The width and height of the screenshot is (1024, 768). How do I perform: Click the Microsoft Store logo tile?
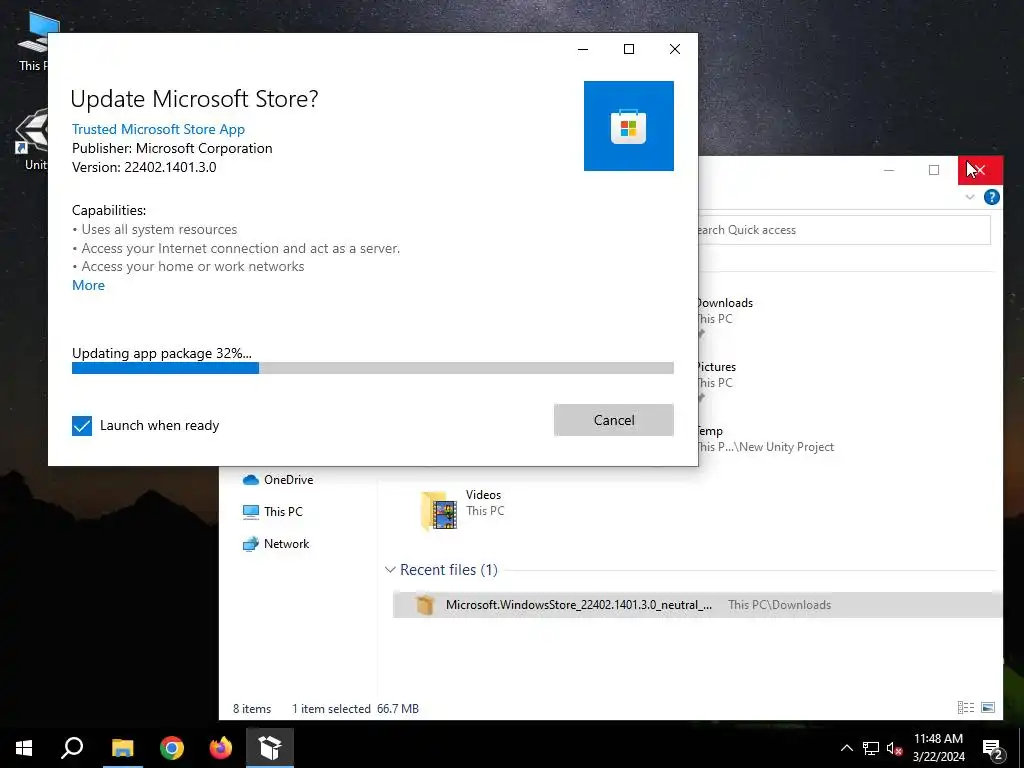(628, 126)
